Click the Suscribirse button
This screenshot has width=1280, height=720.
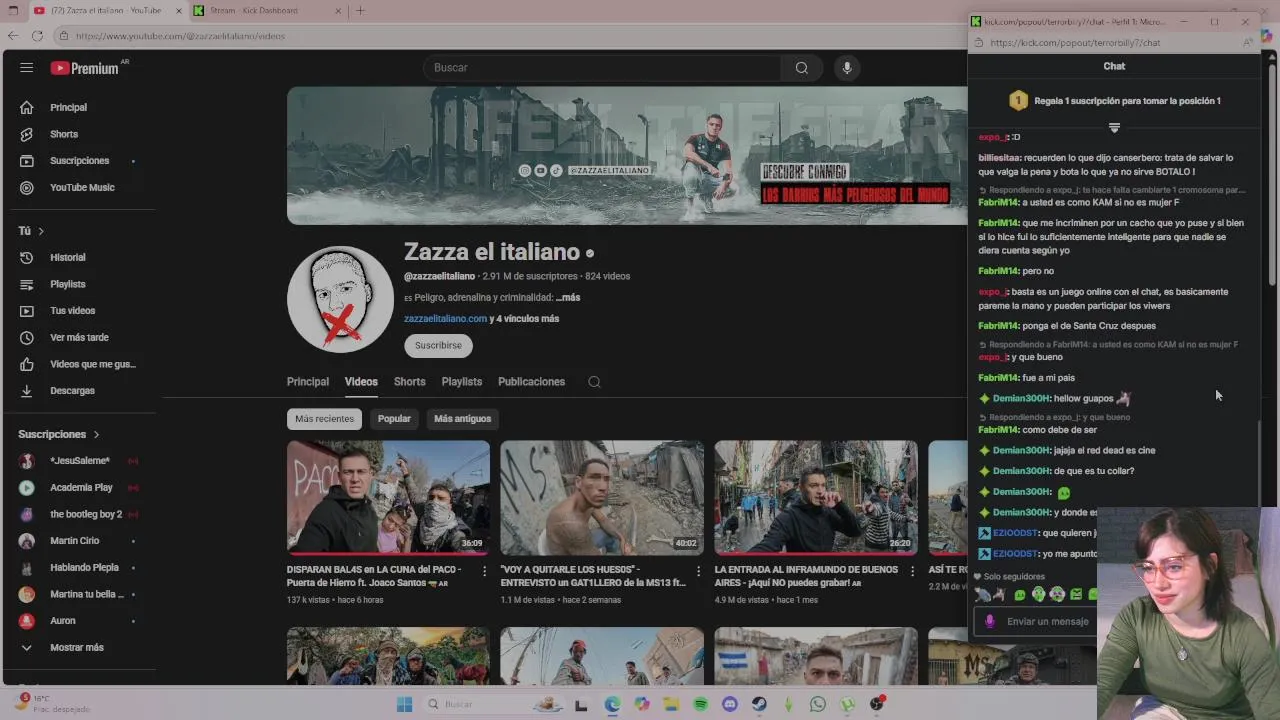[438, 345]
